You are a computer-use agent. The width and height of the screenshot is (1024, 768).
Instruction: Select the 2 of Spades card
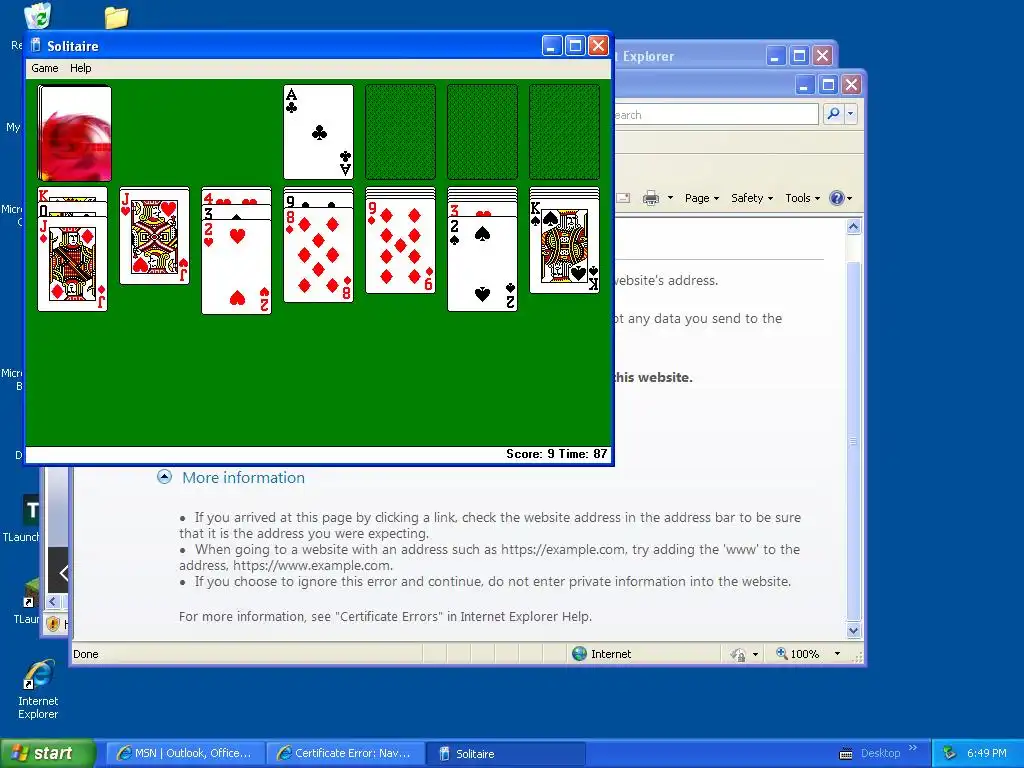click(x=483, y=264)
